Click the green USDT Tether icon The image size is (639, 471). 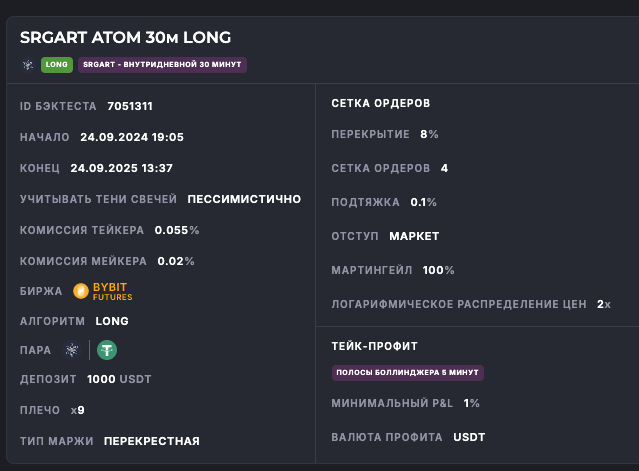(107, 350)
